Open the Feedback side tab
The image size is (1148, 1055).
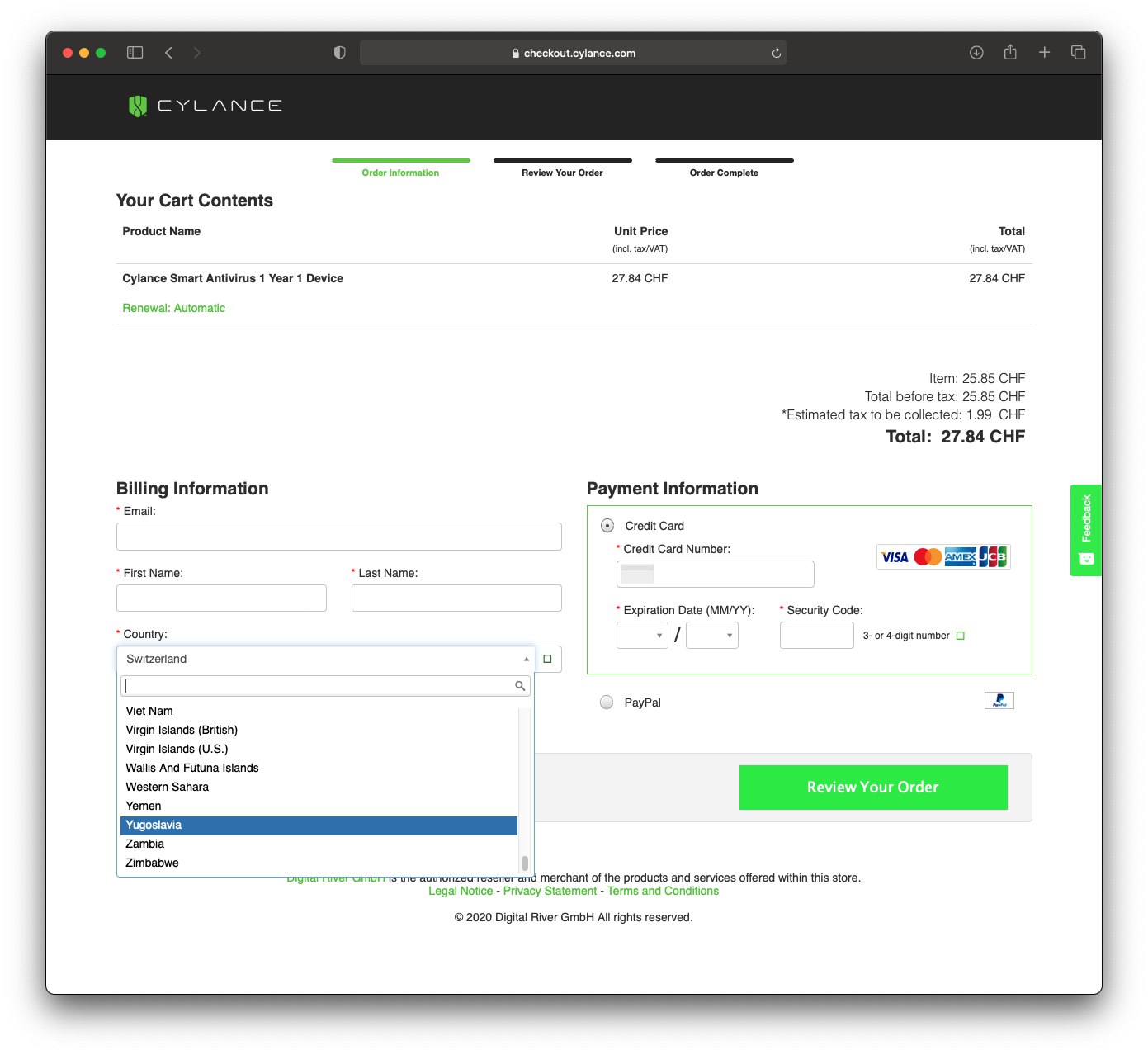click(x=1086, y=530)
